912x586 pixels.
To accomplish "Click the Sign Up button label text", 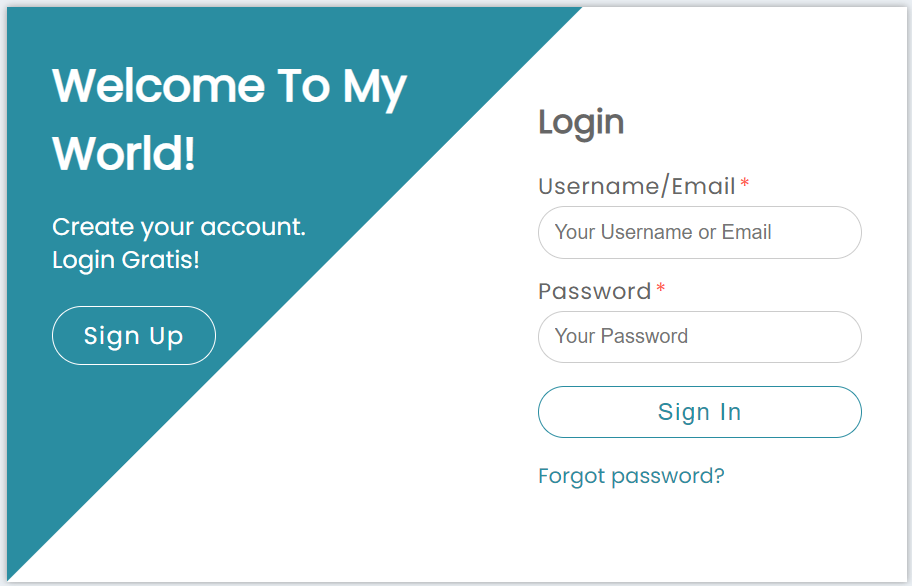I will pos(133,335).
